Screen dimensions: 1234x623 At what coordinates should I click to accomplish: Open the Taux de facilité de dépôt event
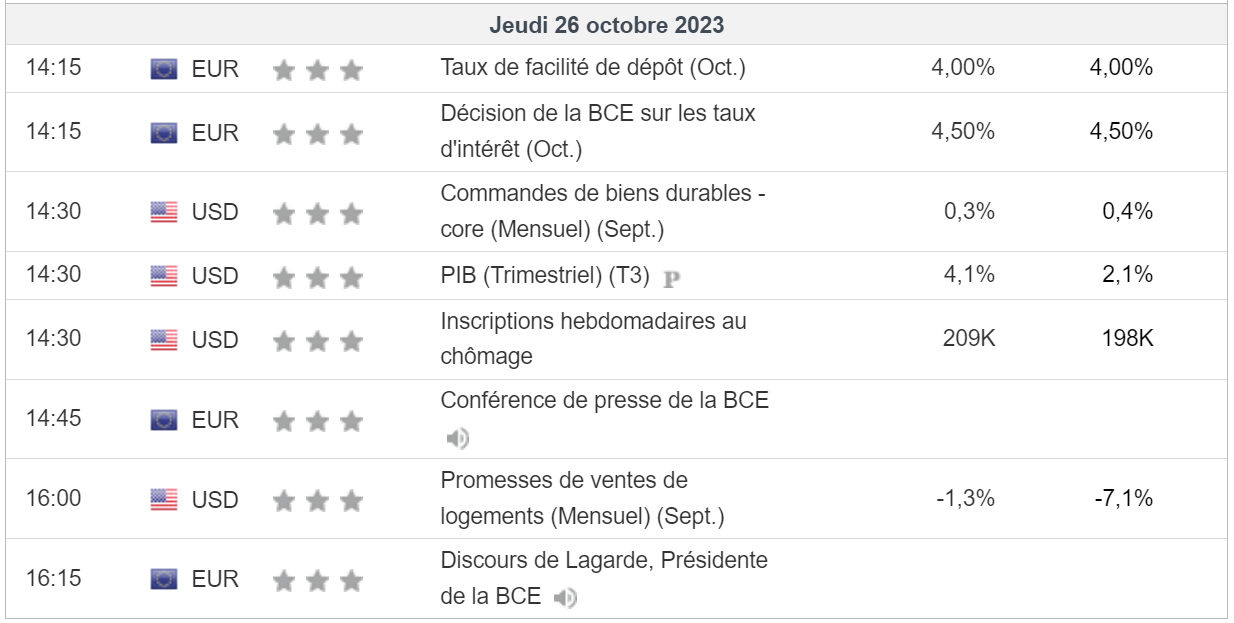[x=593, y=68]
